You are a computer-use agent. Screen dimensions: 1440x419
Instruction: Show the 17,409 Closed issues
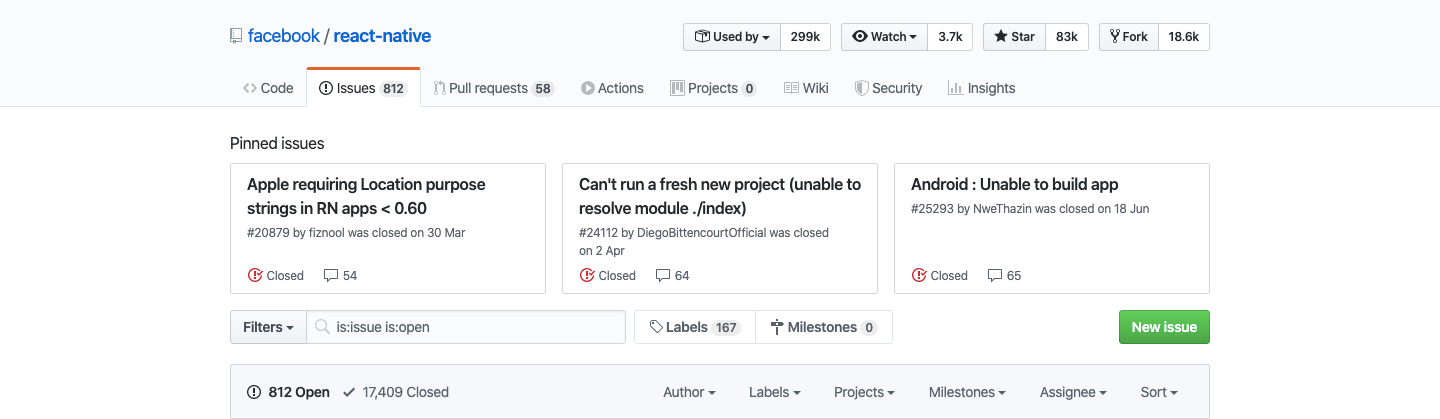pyautogui.click(x=395, y=392)
